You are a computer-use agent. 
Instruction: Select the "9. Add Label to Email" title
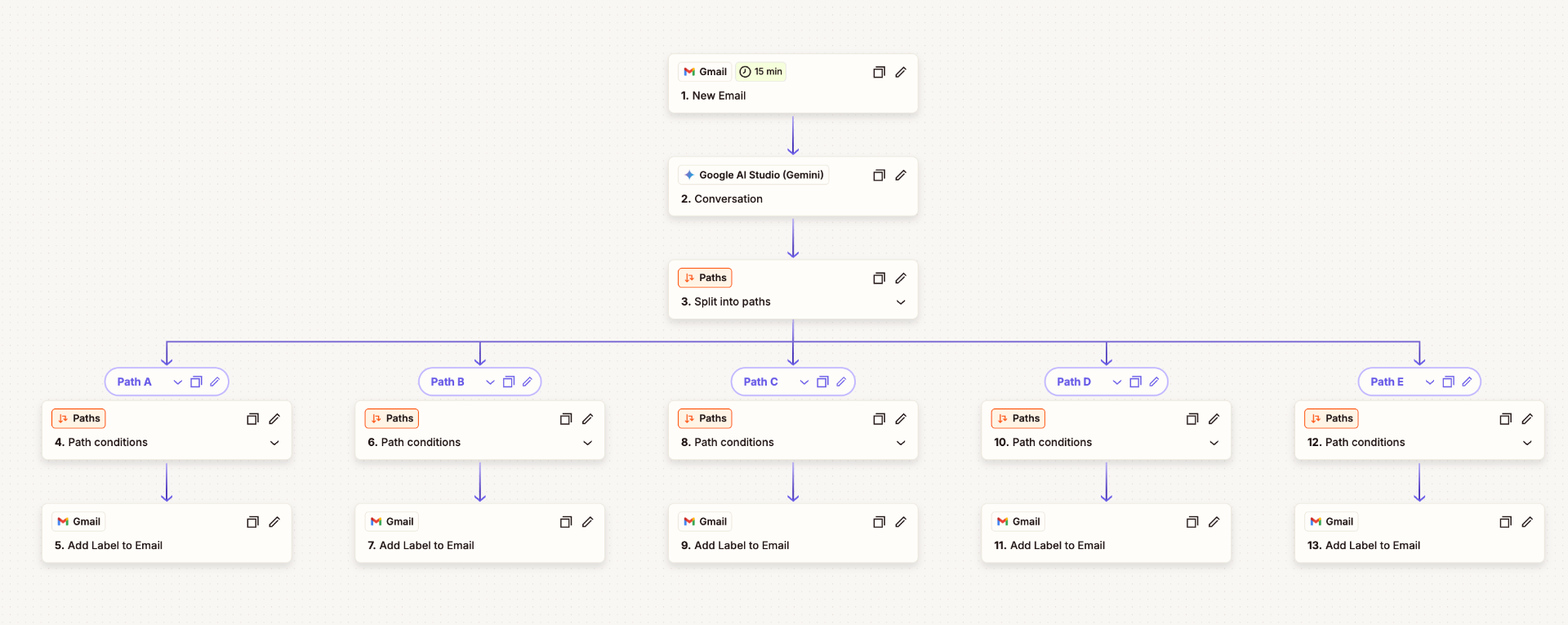coord(735,545)
